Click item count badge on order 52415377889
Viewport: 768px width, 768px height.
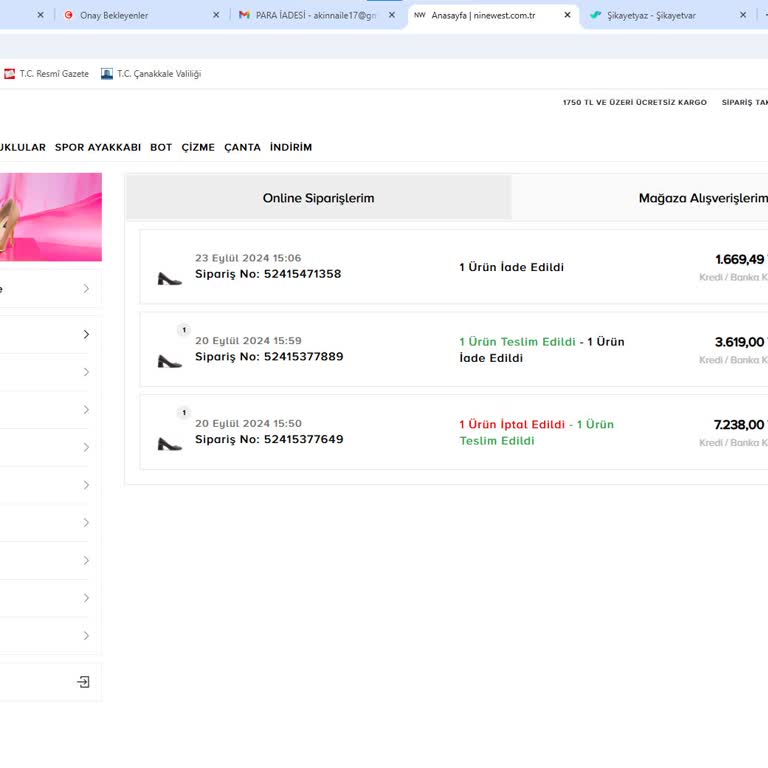(184, 330)
